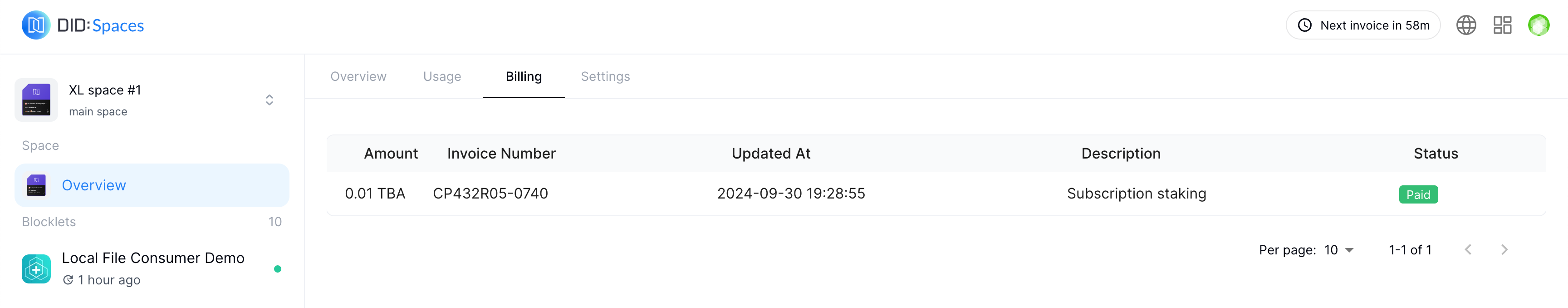Screen dimensions: 1568x308
Task: Click the Local File Consumer Demo icon
Action: coord(36,268)
